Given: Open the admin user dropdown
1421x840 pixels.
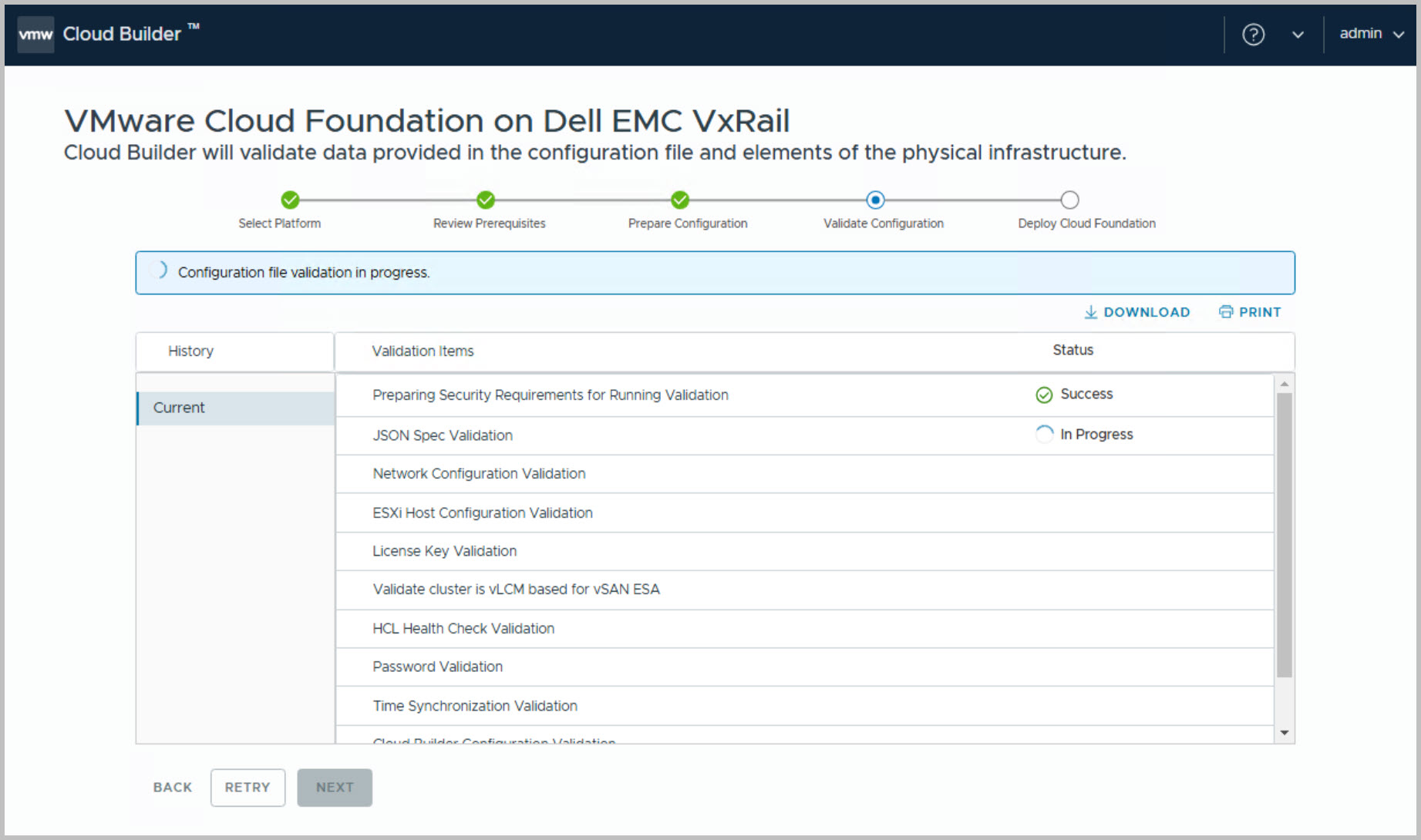Looking at the screenshot, I should click(x=1371, y=34).
